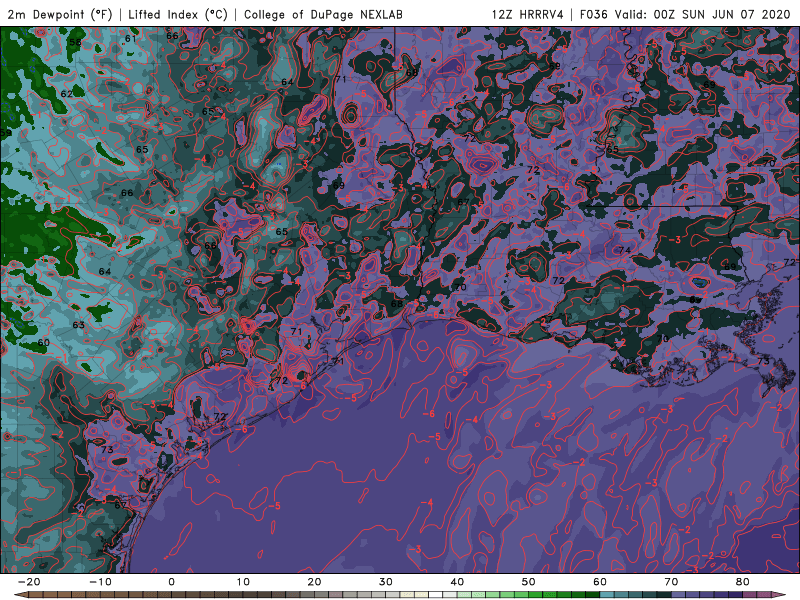800x600 pixels.
Task: Click the "63" dewpoint value on the map
Action: (x=79, y=325)
